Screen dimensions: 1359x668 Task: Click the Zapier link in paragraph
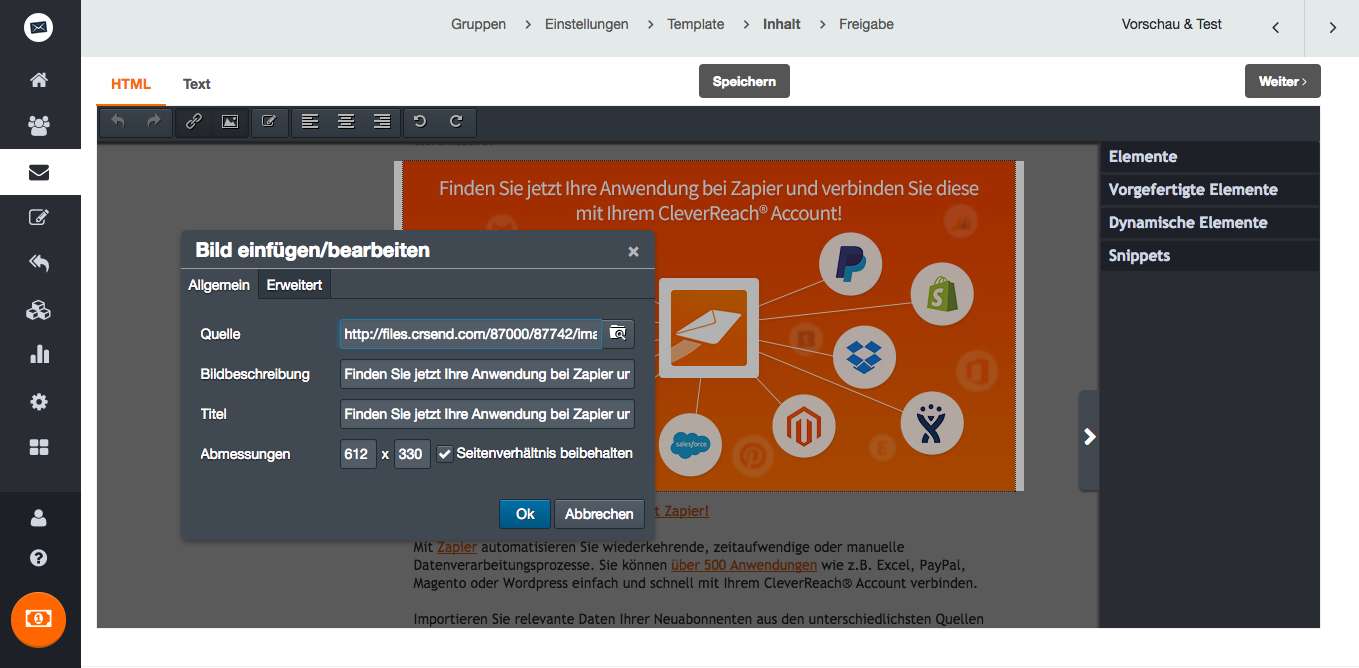[x=457, y=547]
